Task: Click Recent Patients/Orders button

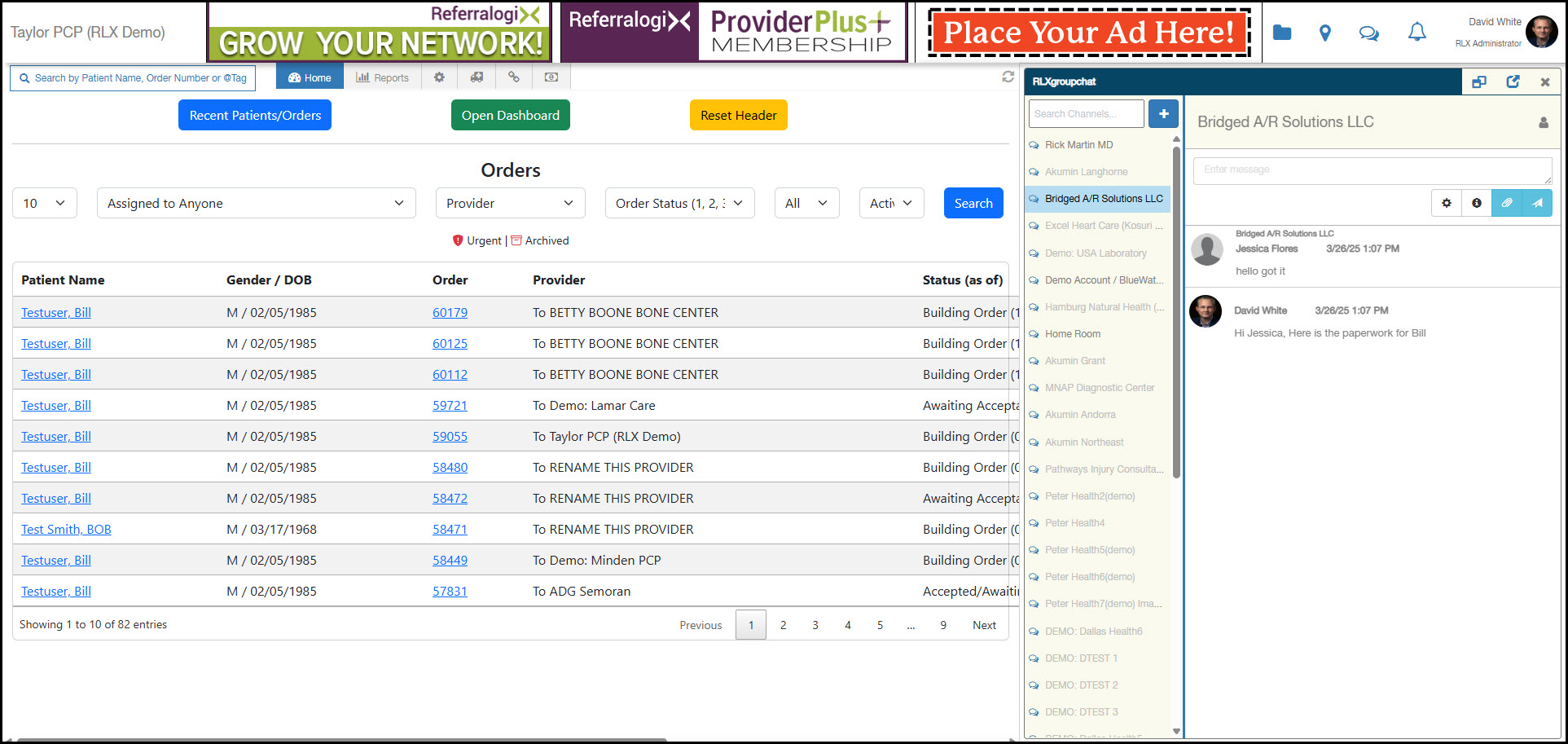Action: (255, 115)
